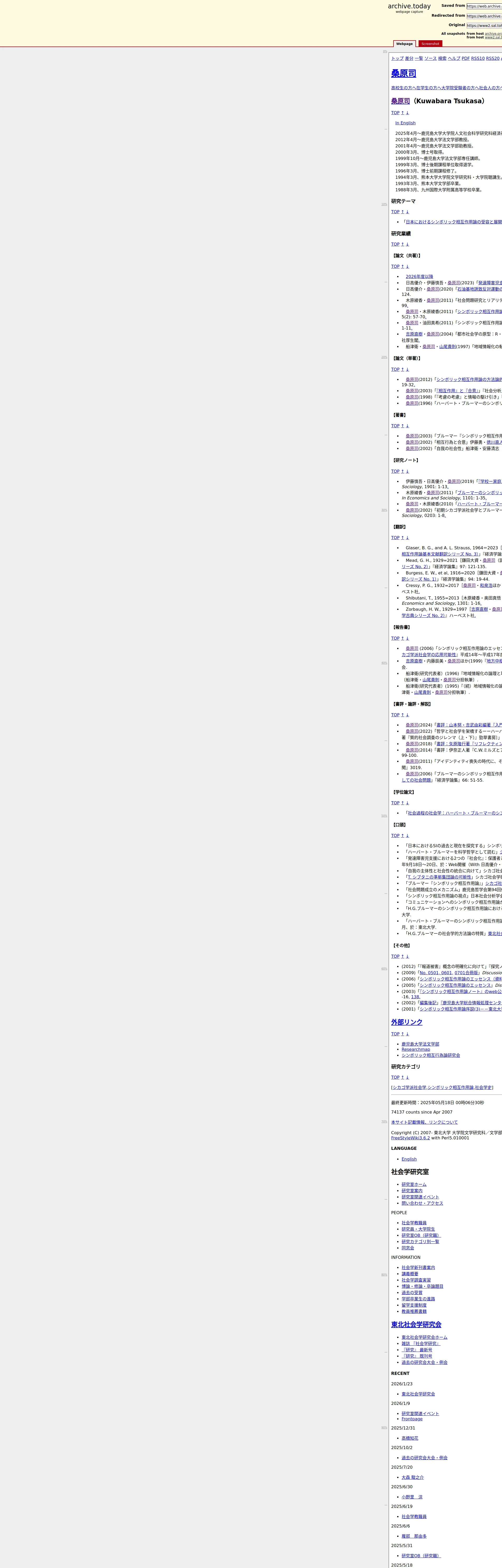
Task: Jump to the 50% page marker
Action: point(384,816)
